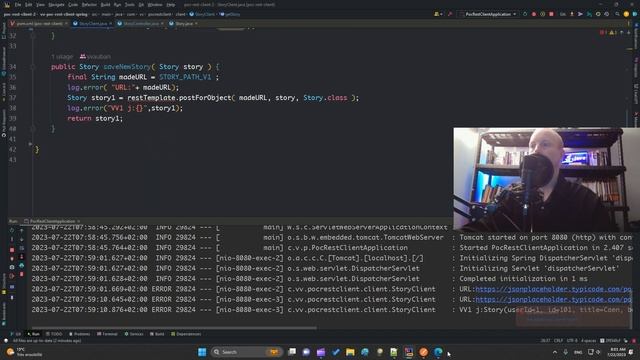Open Microsoft Edge icon on taskbar

tap(438, 352)
